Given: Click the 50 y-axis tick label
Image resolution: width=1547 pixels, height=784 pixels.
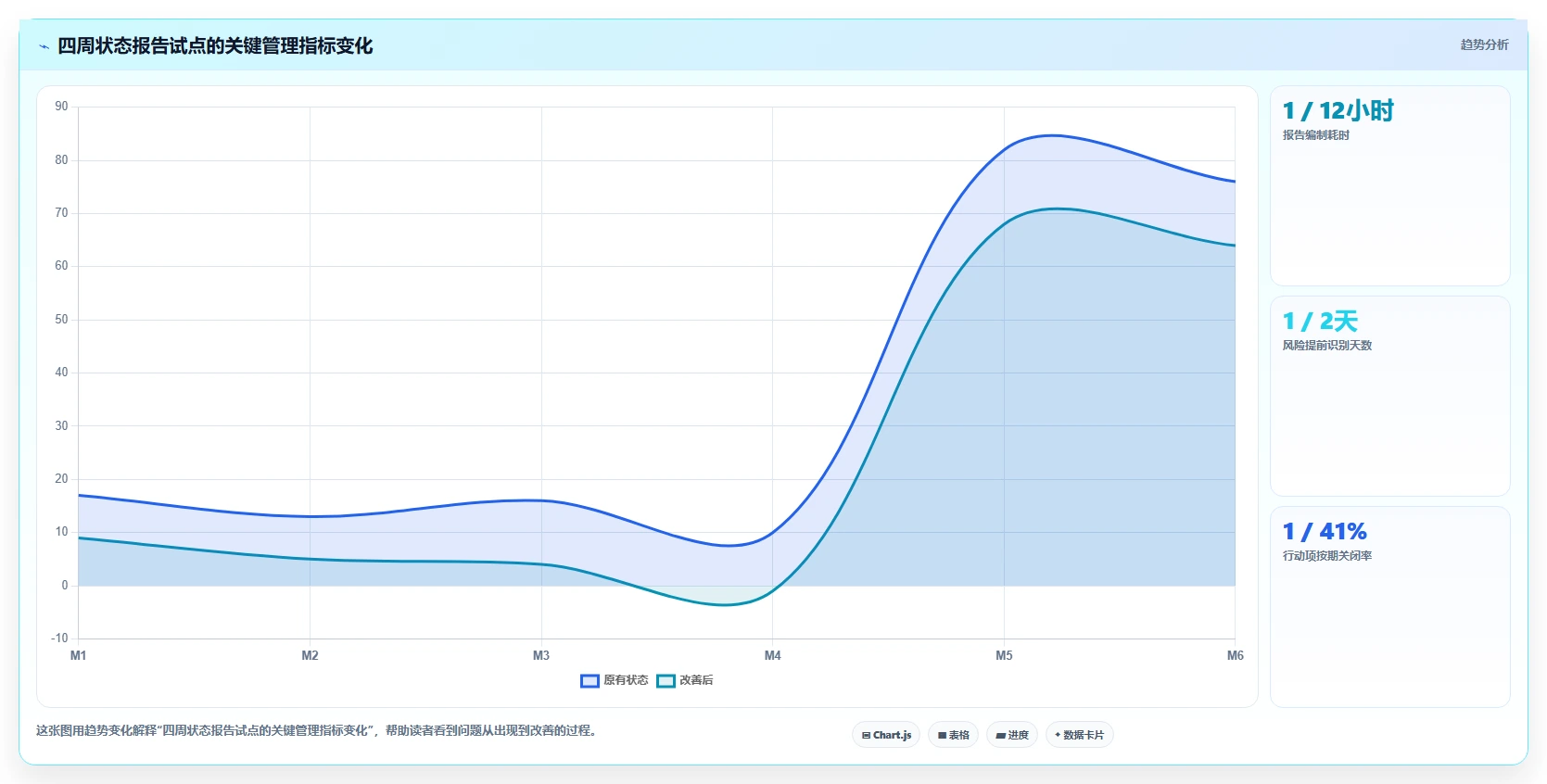Looking at the screenshot, I should coord(61,320).
